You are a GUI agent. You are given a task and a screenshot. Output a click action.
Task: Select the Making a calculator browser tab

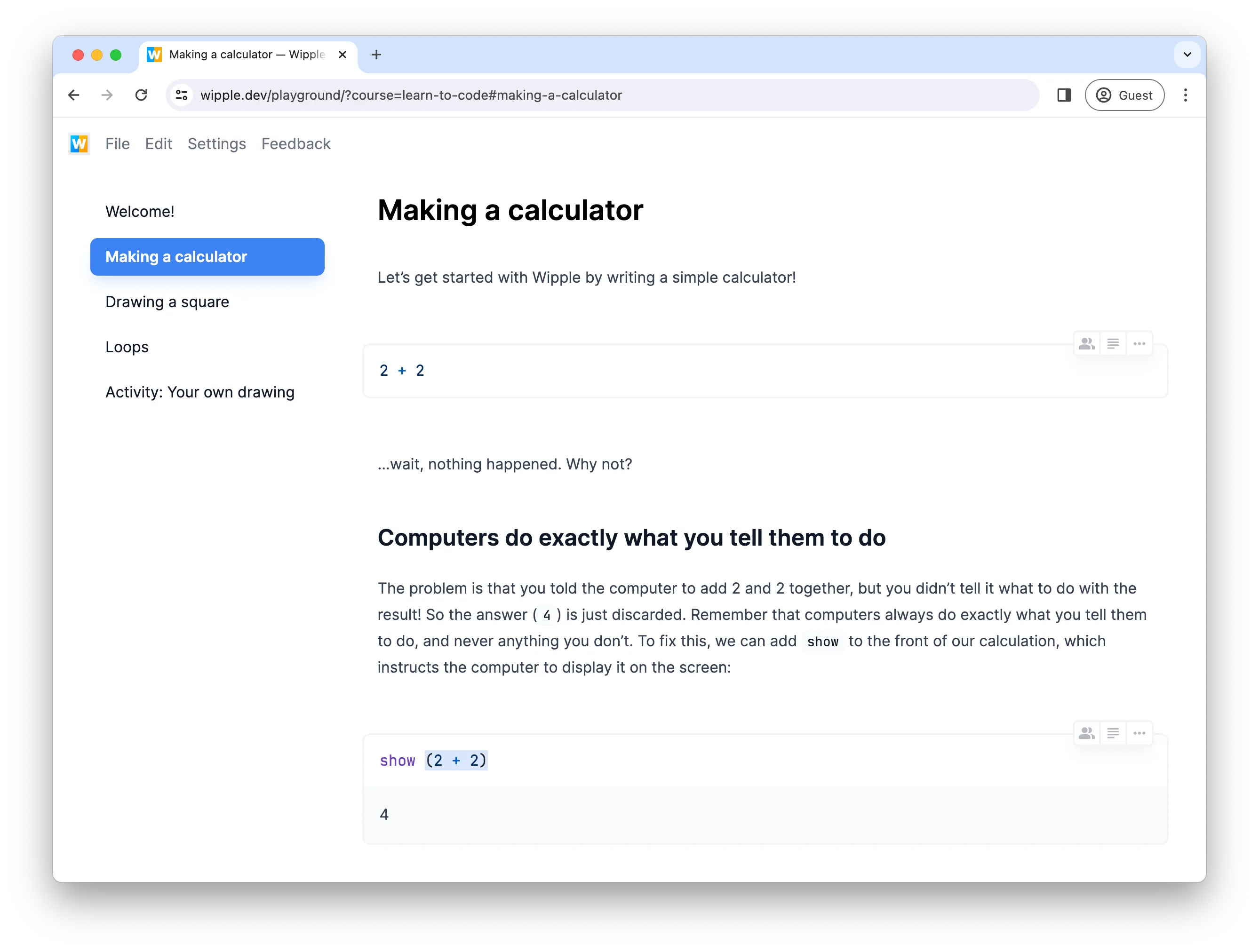(x=248, y=55)
